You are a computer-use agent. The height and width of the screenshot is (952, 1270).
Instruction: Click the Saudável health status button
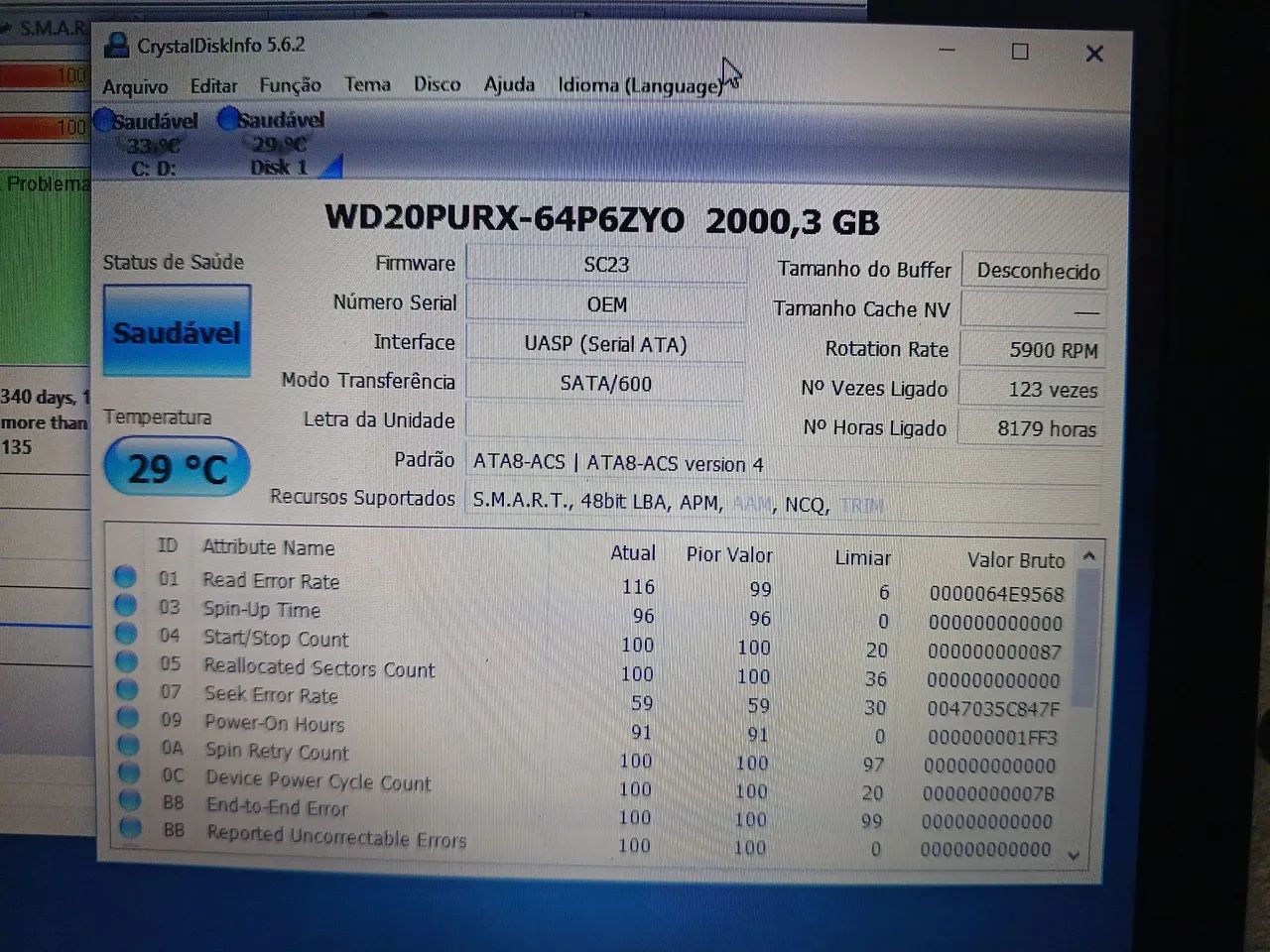(x=177, y=331)
